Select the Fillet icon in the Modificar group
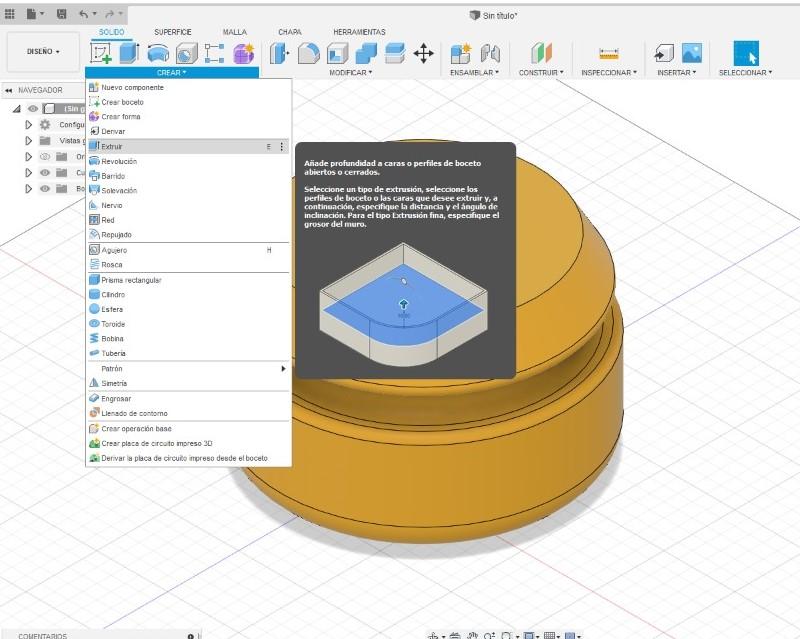 tap(309, 53)
